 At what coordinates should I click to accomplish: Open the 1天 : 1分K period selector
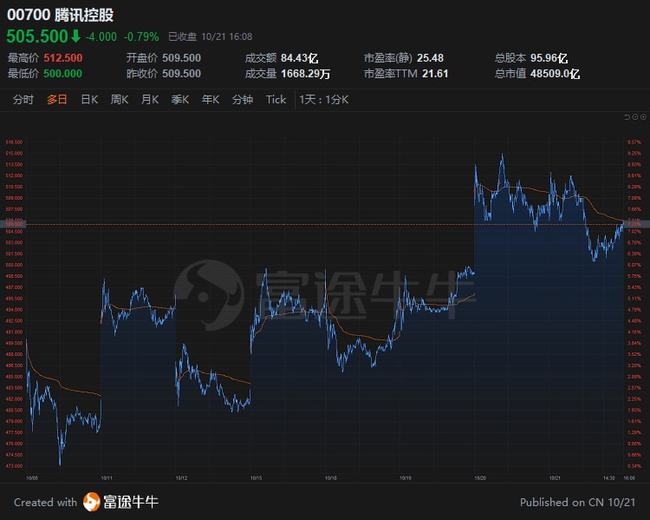click(x=324, y=100)
